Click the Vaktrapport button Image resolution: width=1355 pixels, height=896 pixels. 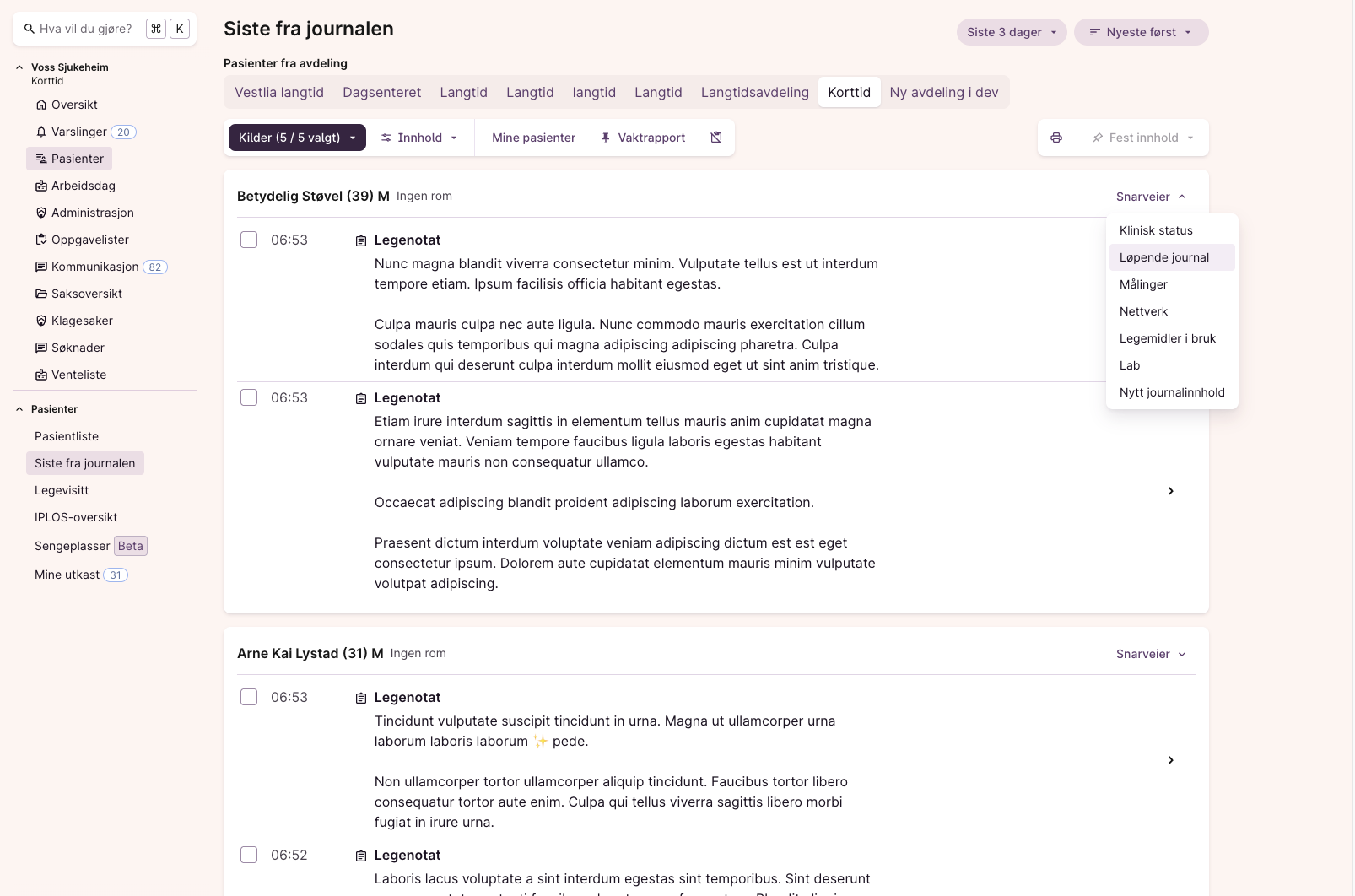[643, 138]
